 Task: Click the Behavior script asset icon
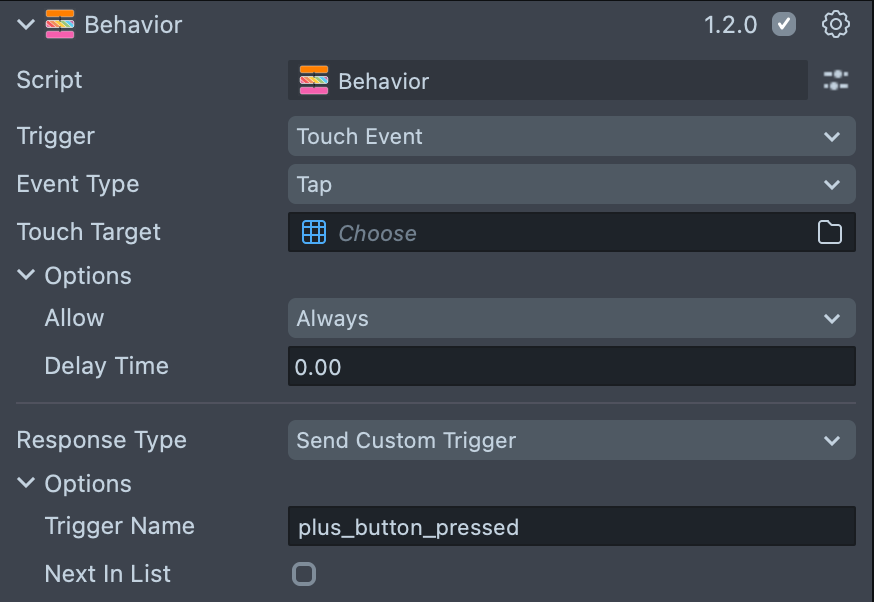click(x=314, y=81)
